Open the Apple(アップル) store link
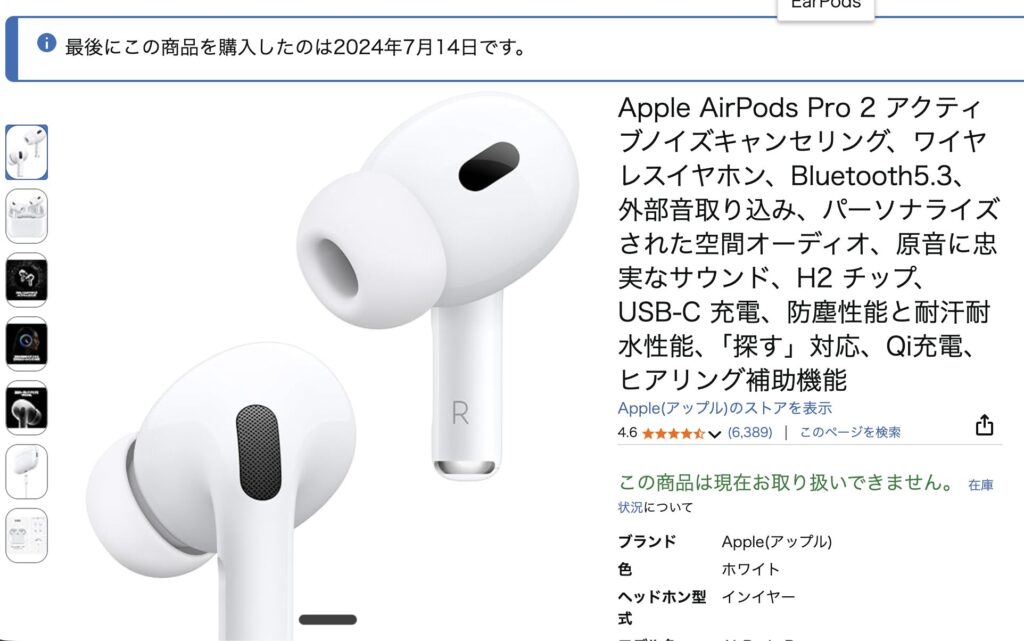1024x641 pixels. [x=725, y=408]
